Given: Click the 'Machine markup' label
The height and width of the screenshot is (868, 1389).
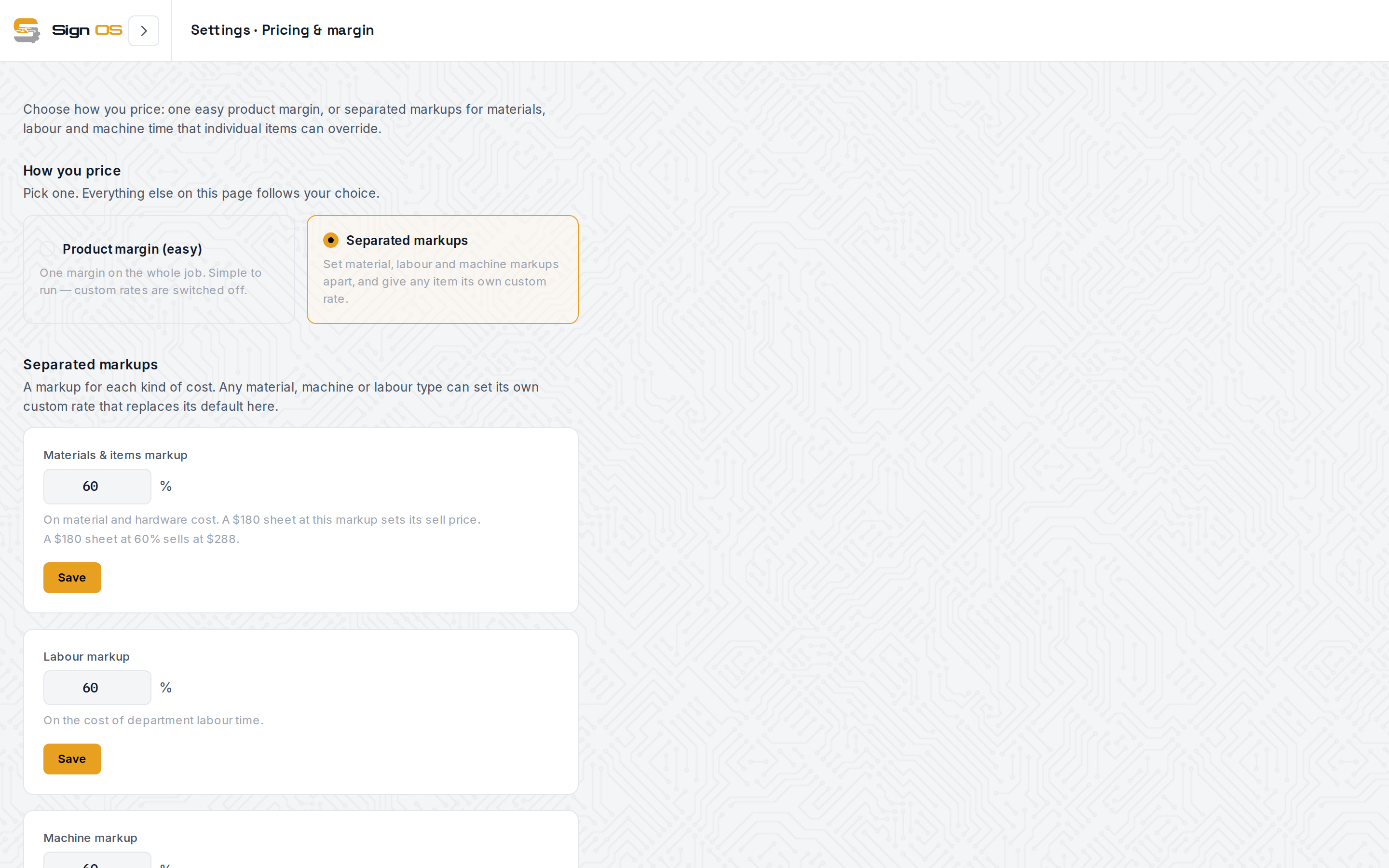Looking at the screenshot, I should click(90, 838).
